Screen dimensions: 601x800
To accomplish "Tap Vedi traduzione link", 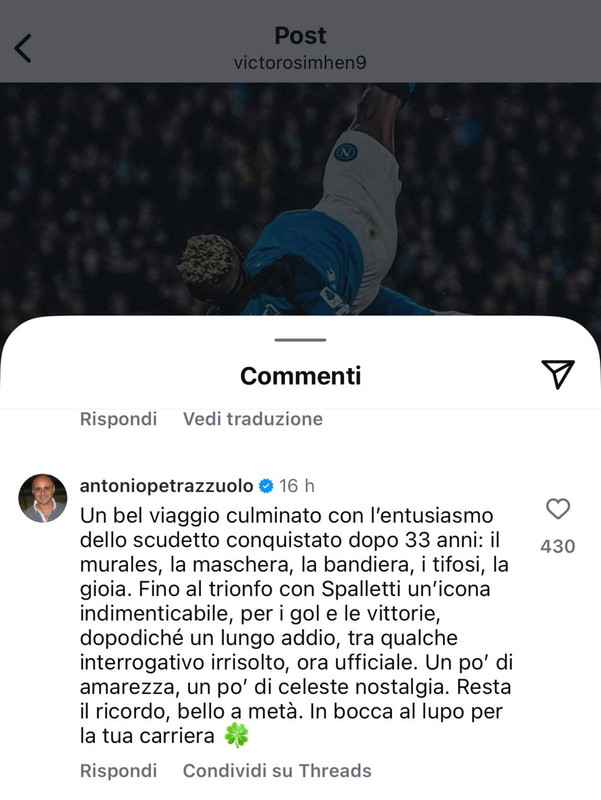I will pyautogui.click(x=253, y=419).
